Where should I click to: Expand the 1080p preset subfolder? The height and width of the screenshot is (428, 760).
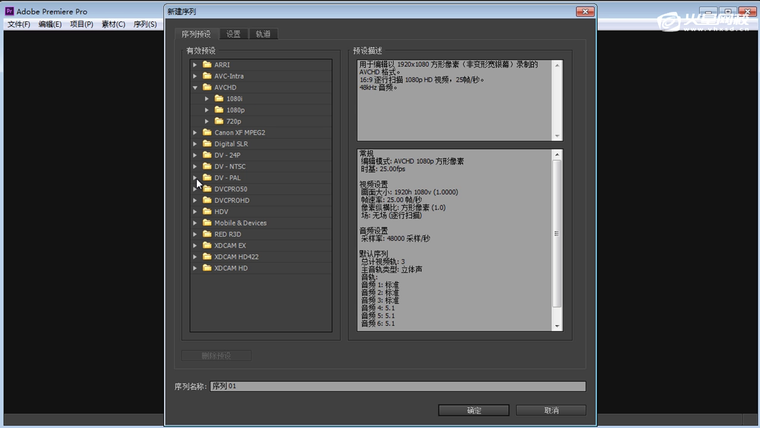click(207, 110)
